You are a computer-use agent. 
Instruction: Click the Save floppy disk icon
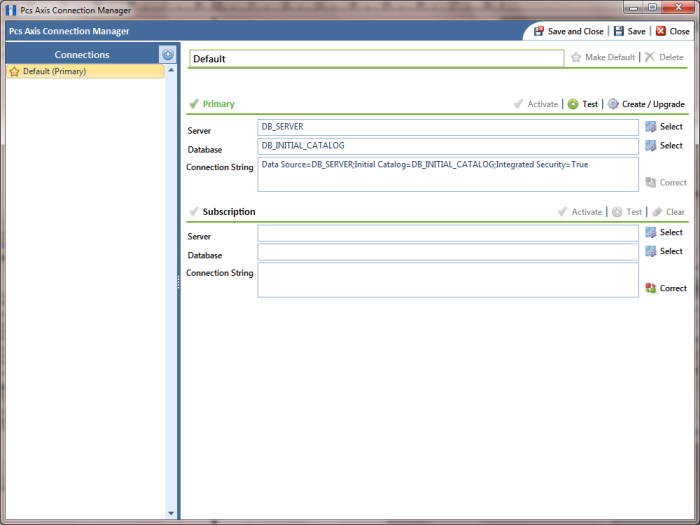619,31
